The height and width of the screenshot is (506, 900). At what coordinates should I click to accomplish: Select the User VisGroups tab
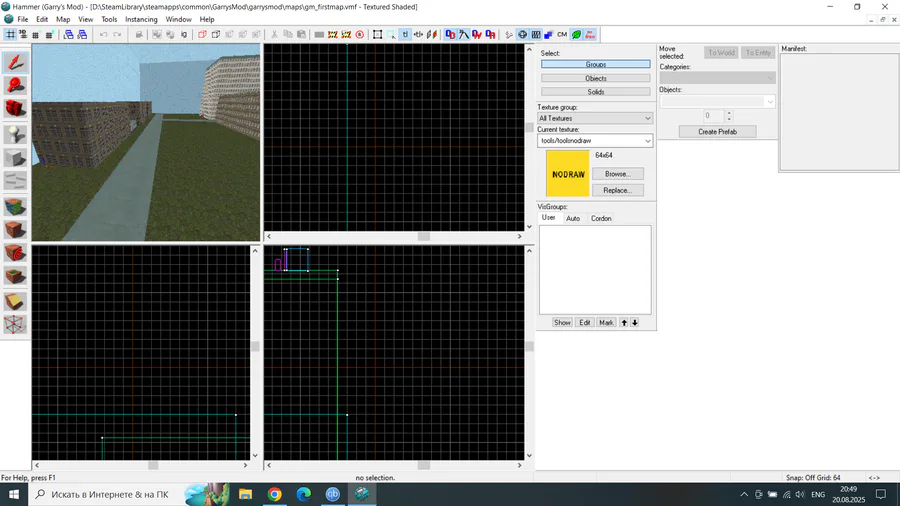pos(548,217)
